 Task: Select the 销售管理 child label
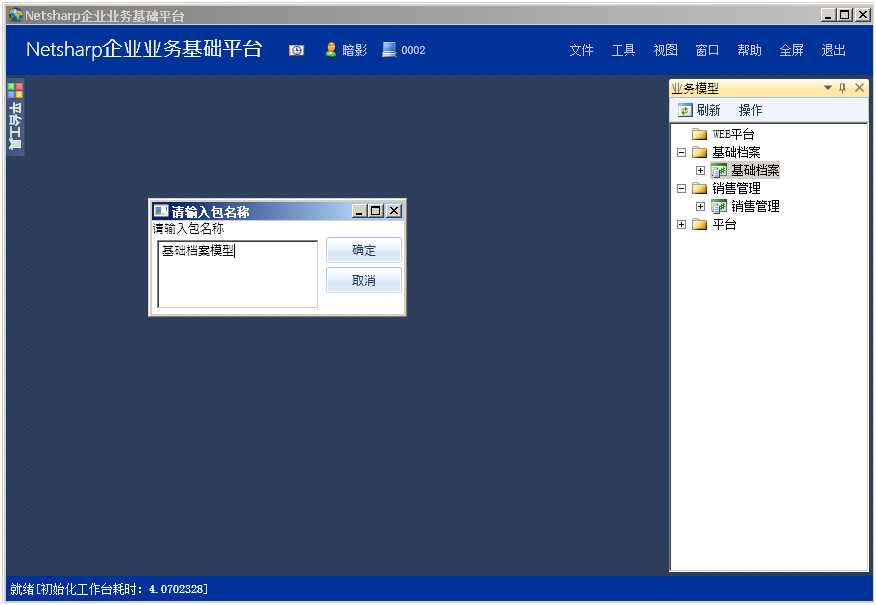coord(755,206)
